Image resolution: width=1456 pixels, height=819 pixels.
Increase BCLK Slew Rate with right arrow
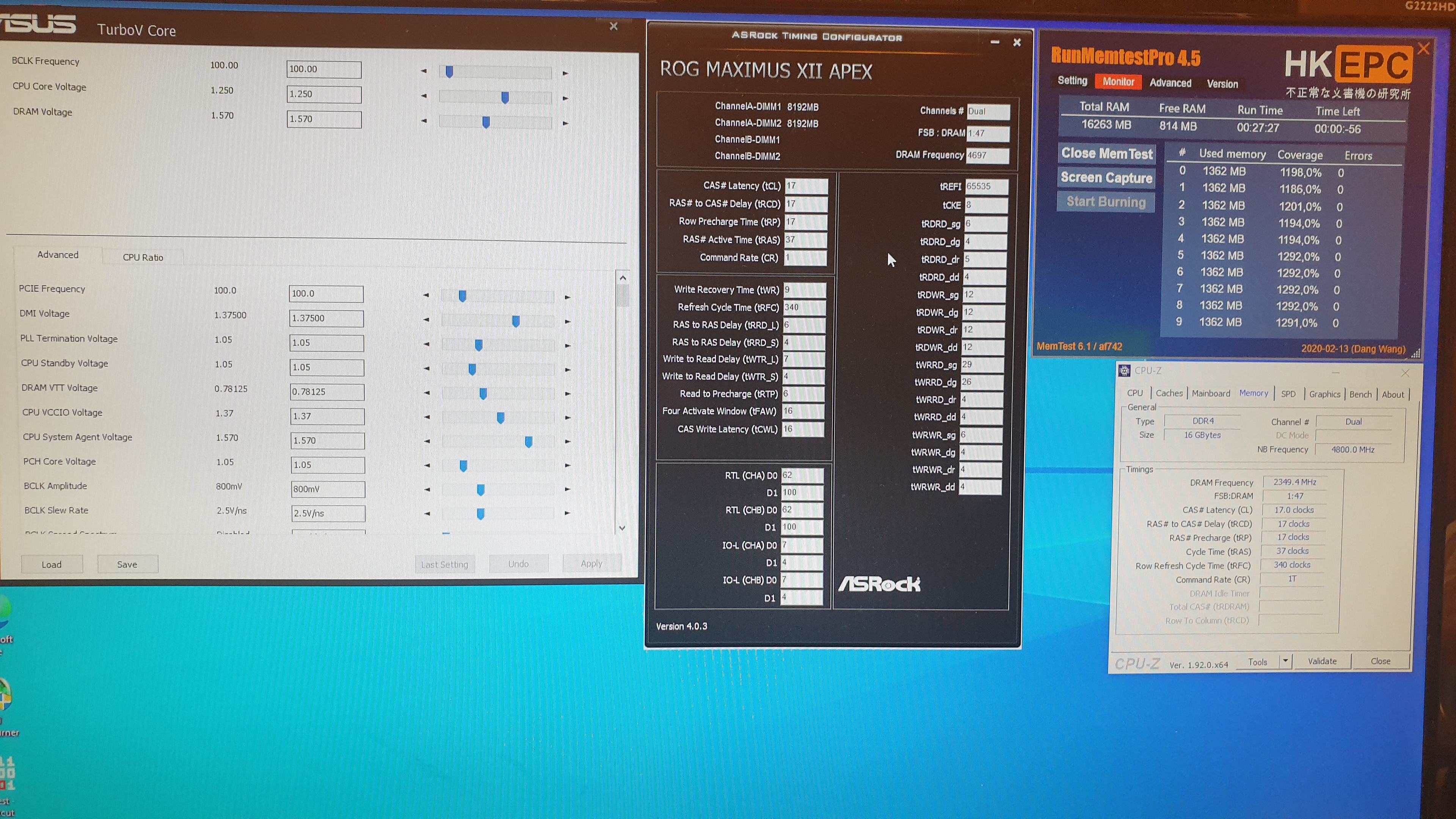[567, 513]
